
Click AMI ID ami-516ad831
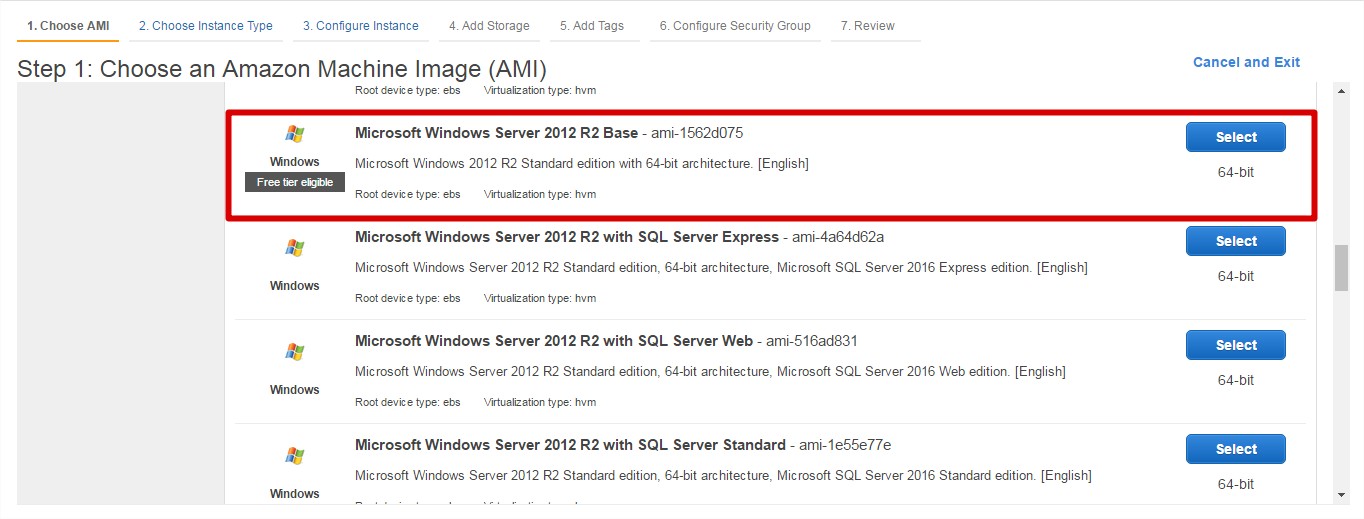pos(812,341)
